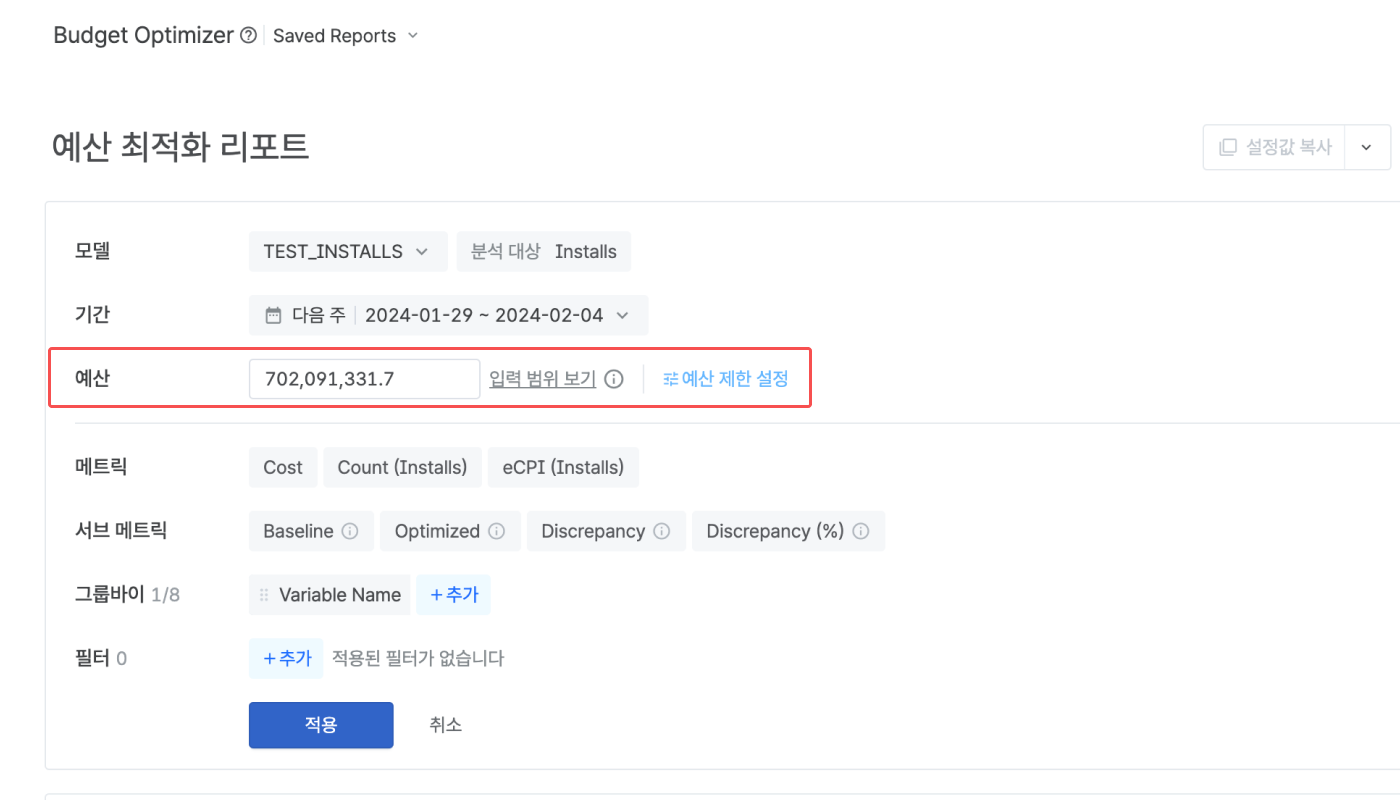Click the 분석 대상 Installs chip
Image resolution: width=1400 pixels, height=800 pixels.
(x=544, y=251)
